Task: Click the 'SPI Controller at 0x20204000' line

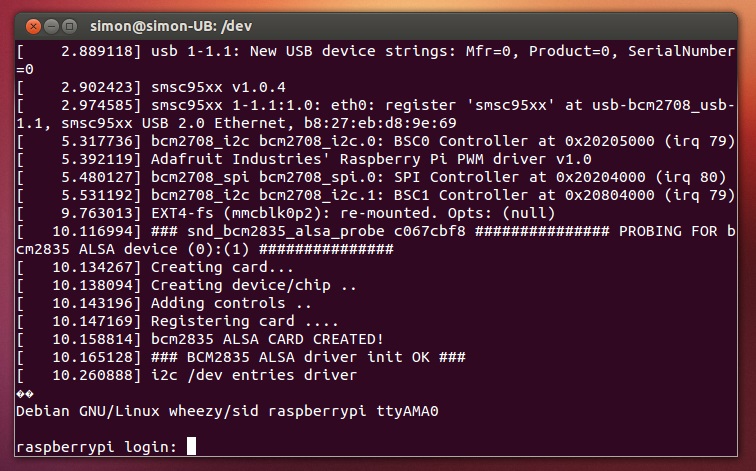Action: (x=371, y=177)
